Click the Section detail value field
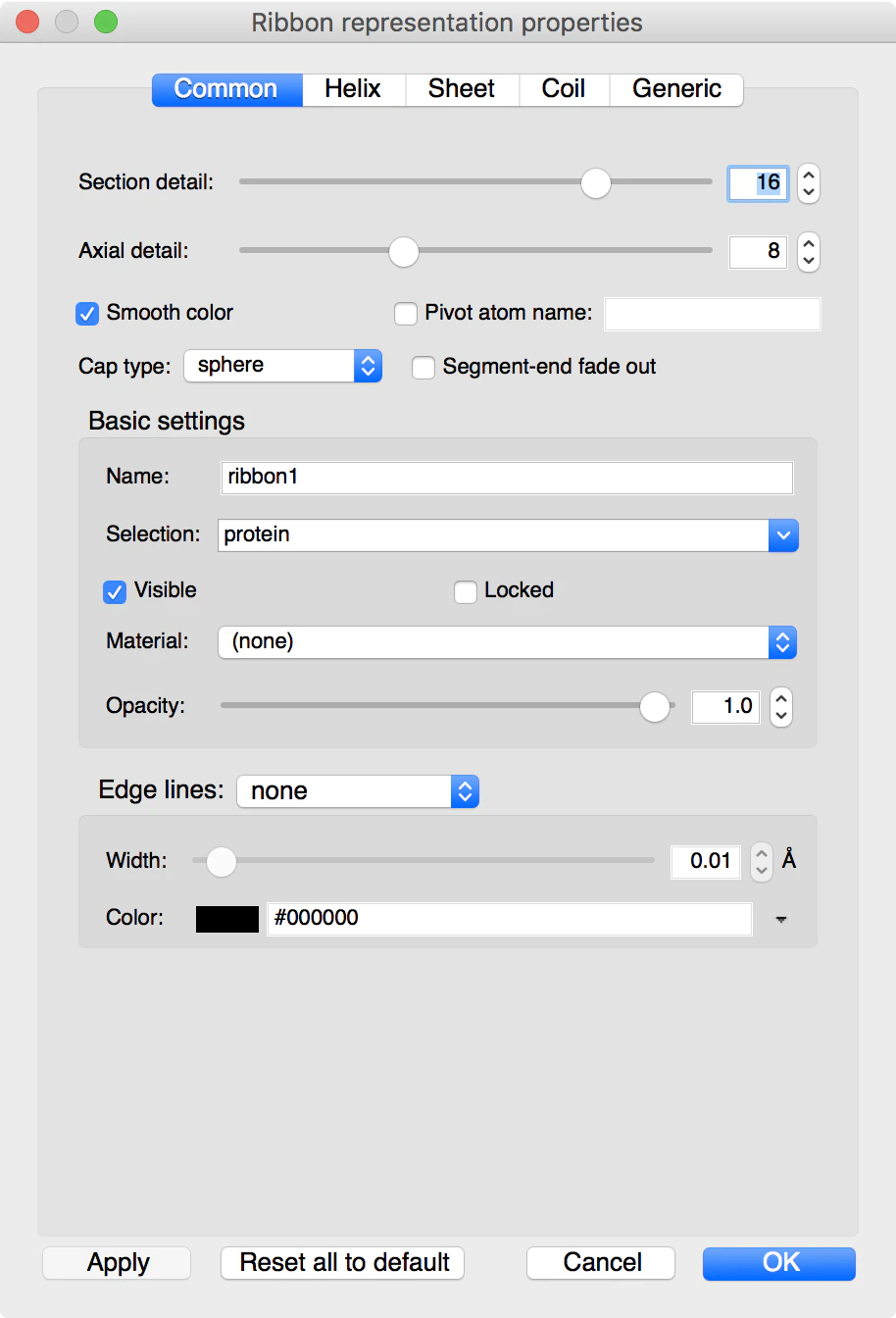Image resolution: width=896 pixels, height=1318 pixels. (x=758, y=182)
